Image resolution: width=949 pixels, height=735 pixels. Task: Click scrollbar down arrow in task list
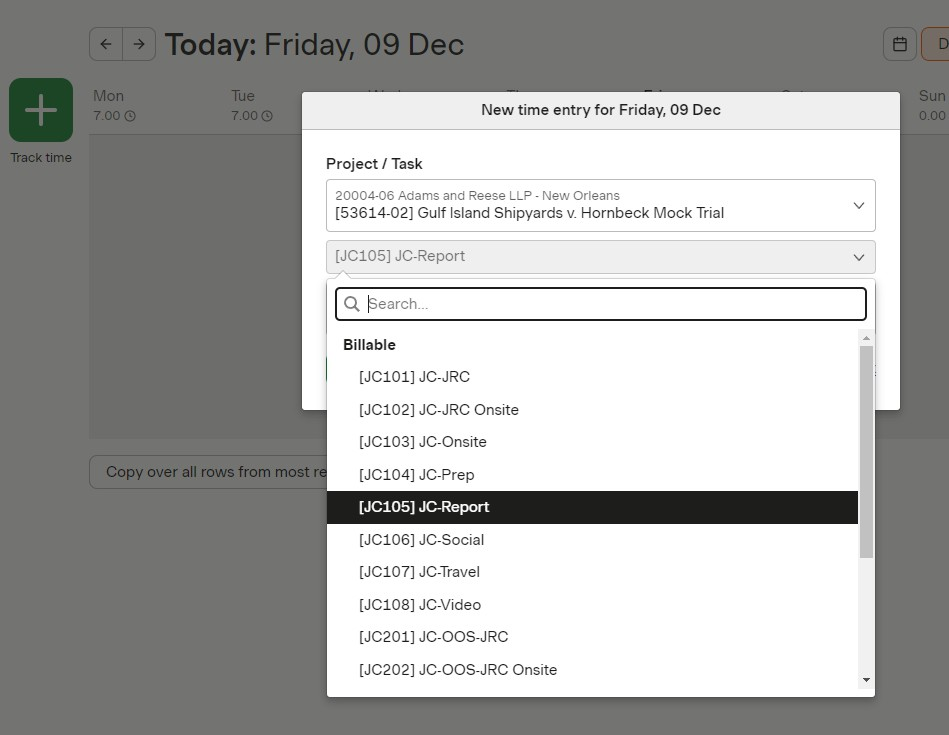pyautogui.click(x=866, y=680)
